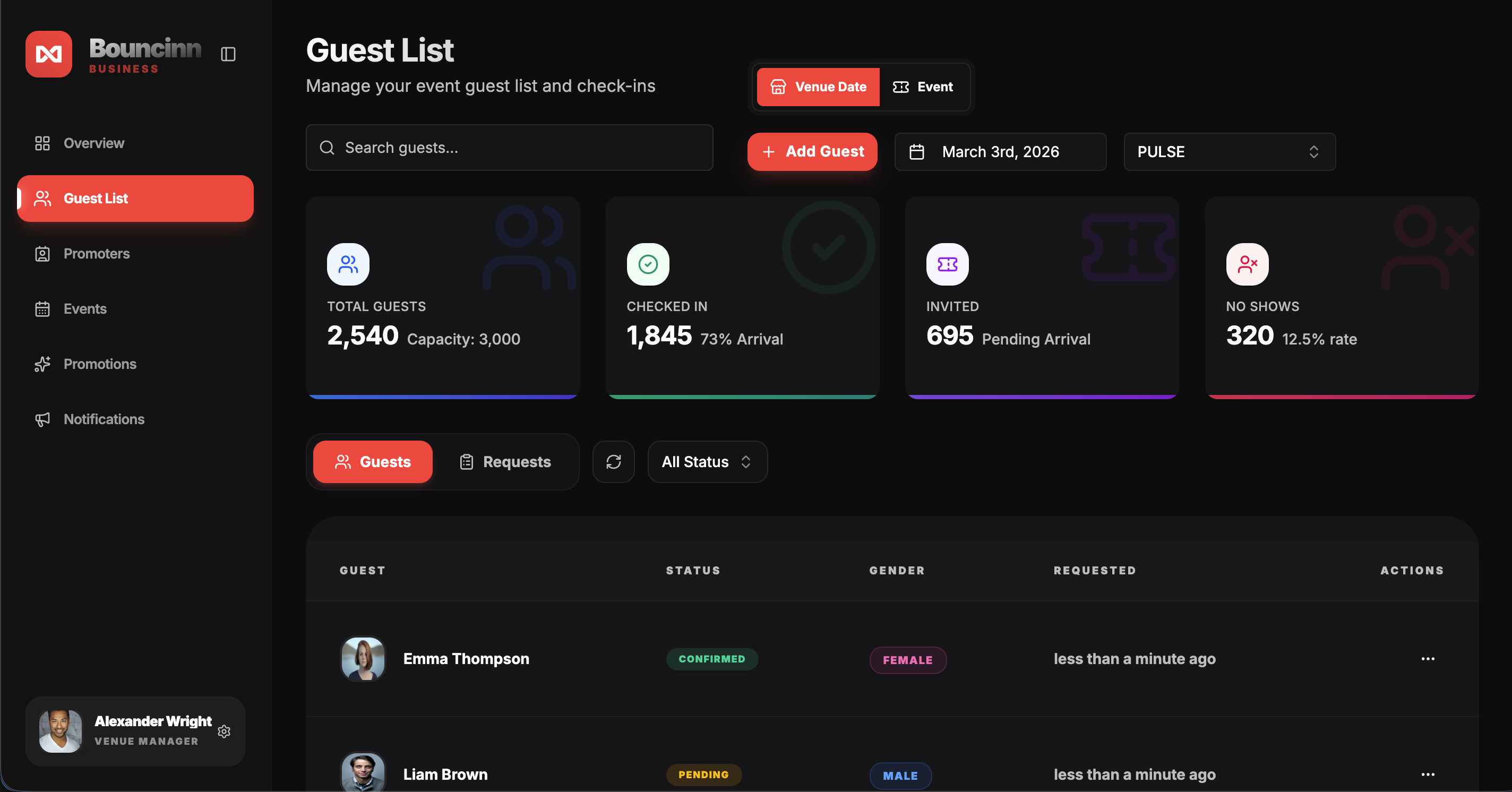The image size is (1512, 792).
Task: Click the No Shows user-x icon
Action: tap(1247, 264)
